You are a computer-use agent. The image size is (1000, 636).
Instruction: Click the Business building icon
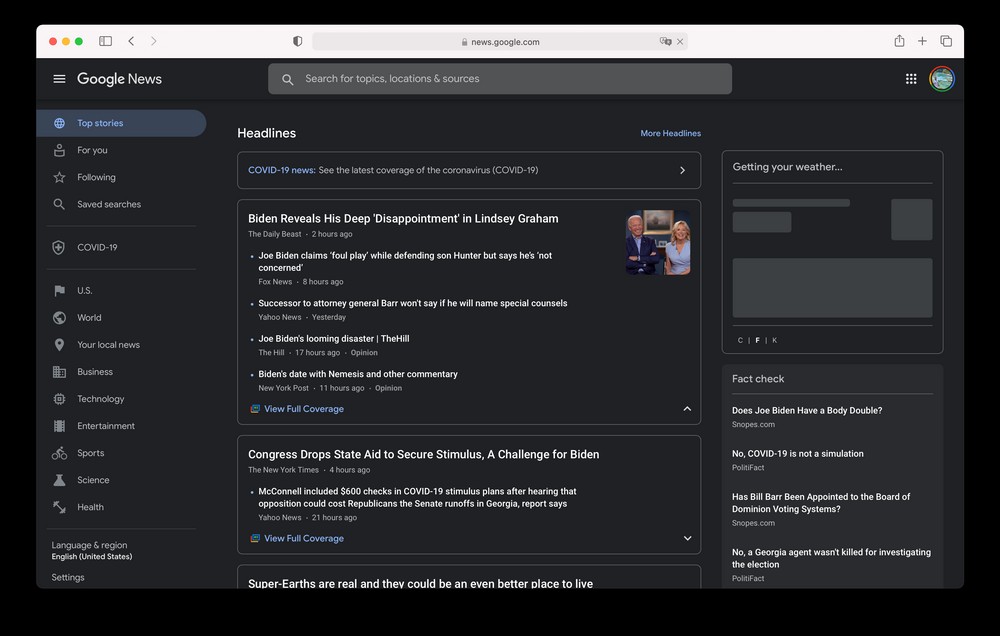(x=59, y=372)
